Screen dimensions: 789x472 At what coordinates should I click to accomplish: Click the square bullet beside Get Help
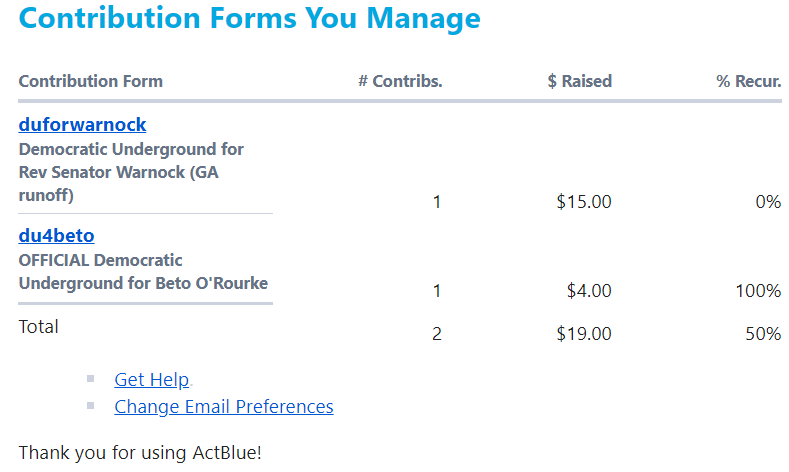click(x=91, y=379)
